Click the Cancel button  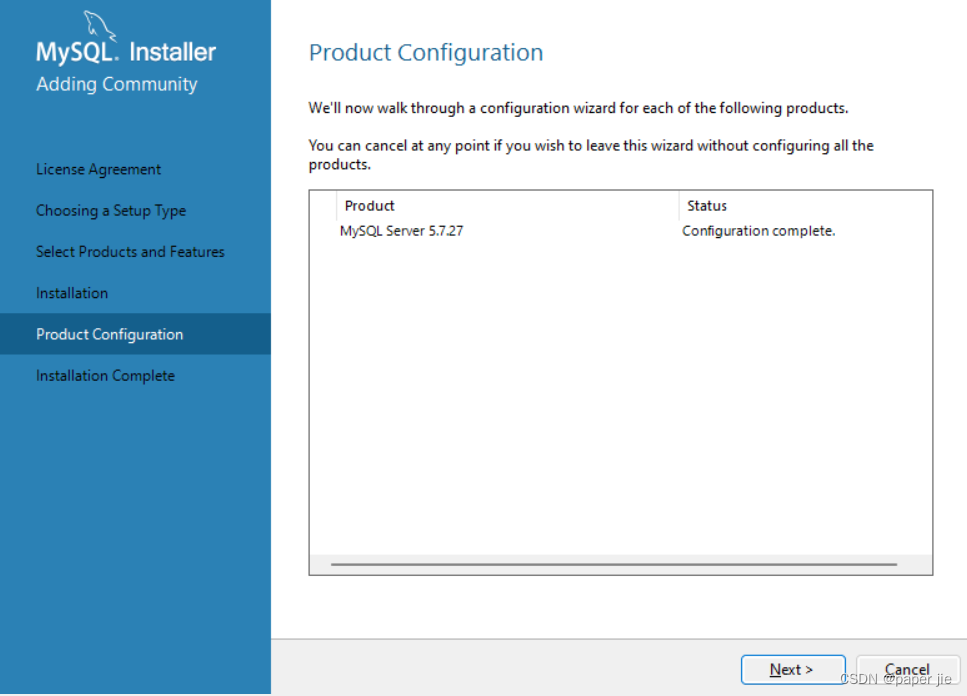coord(907,669)
